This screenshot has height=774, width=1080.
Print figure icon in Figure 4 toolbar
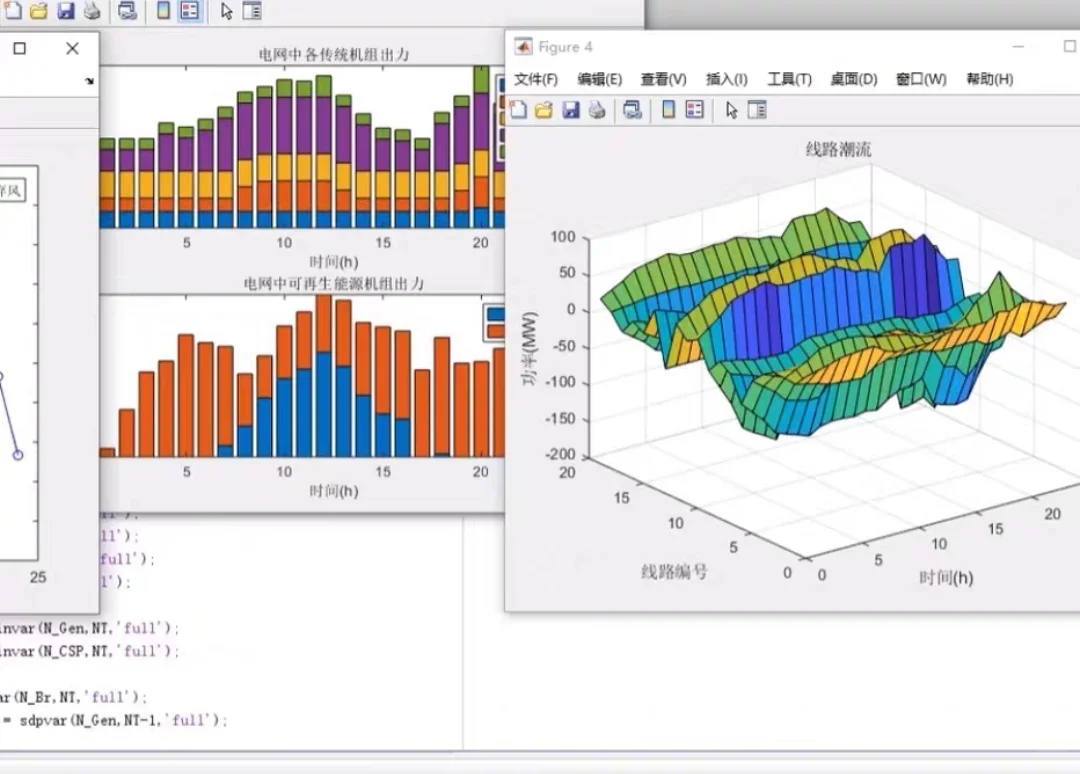point(596,110)
